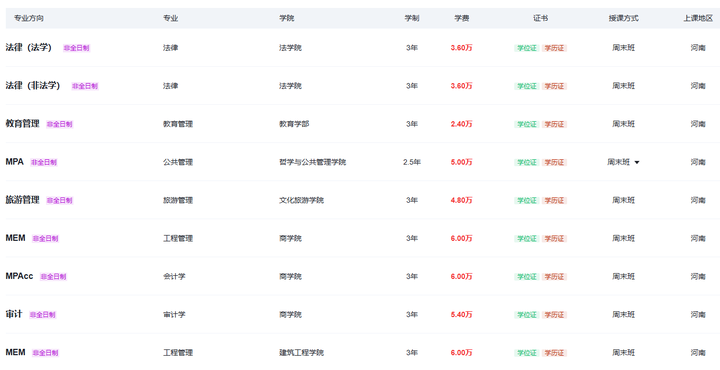Click the 学位证 badge in 审计 row
The image size is (720, 370).
pyautogui.click(x=527, y=314)
